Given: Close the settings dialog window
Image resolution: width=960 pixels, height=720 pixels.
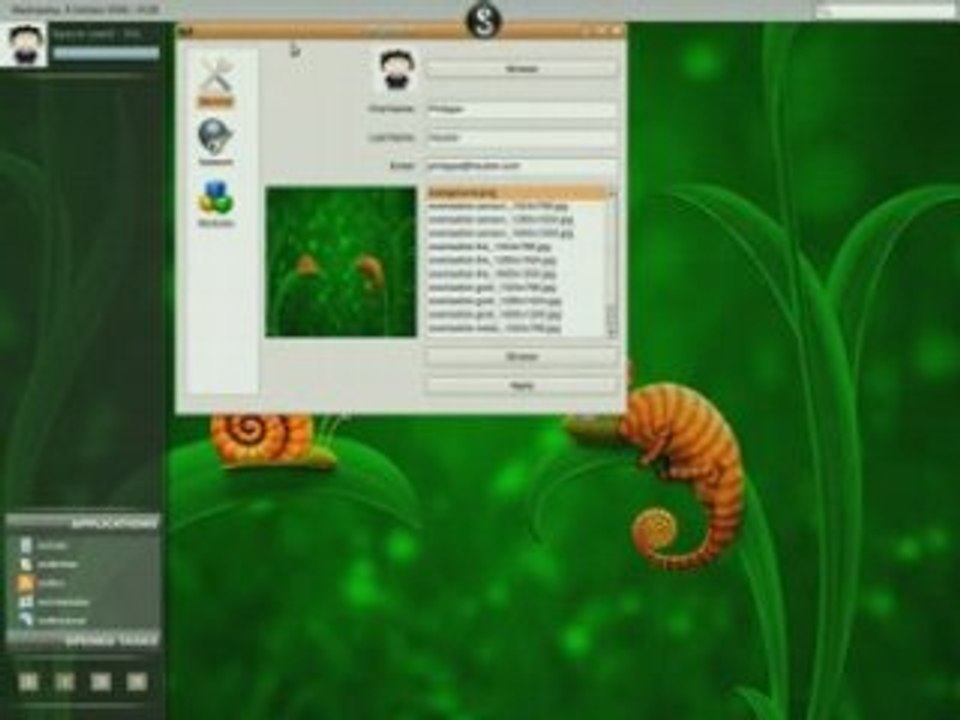Looking at the screenshot, I should pyautogui.click(x=617, y=30).
